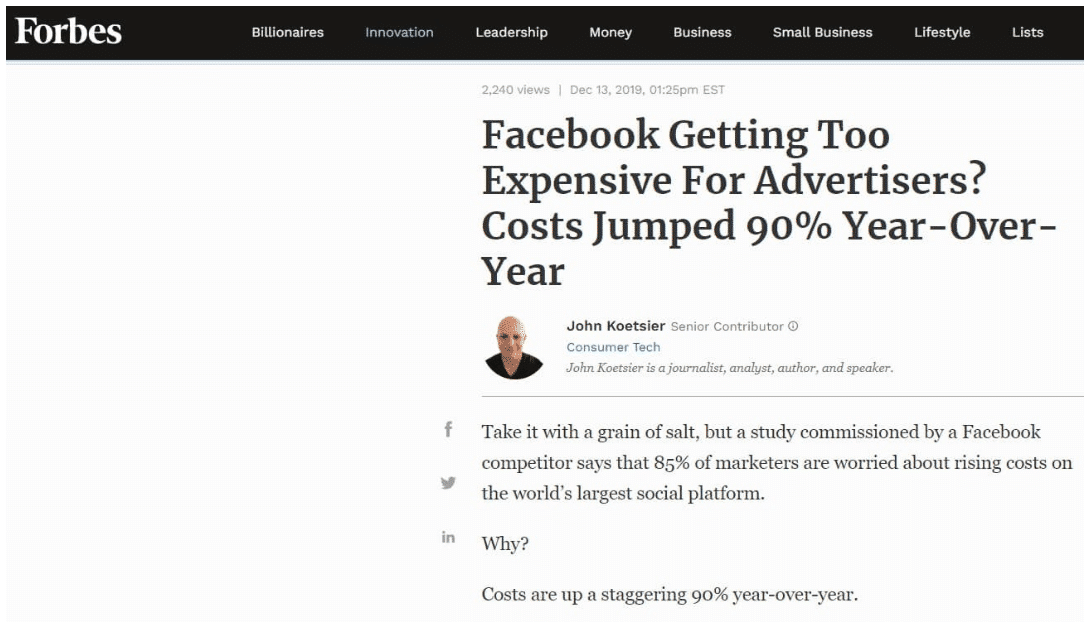
Task: Select Leadership in the navigation bar
Action: pyautogui.click(x=511, y=32)
